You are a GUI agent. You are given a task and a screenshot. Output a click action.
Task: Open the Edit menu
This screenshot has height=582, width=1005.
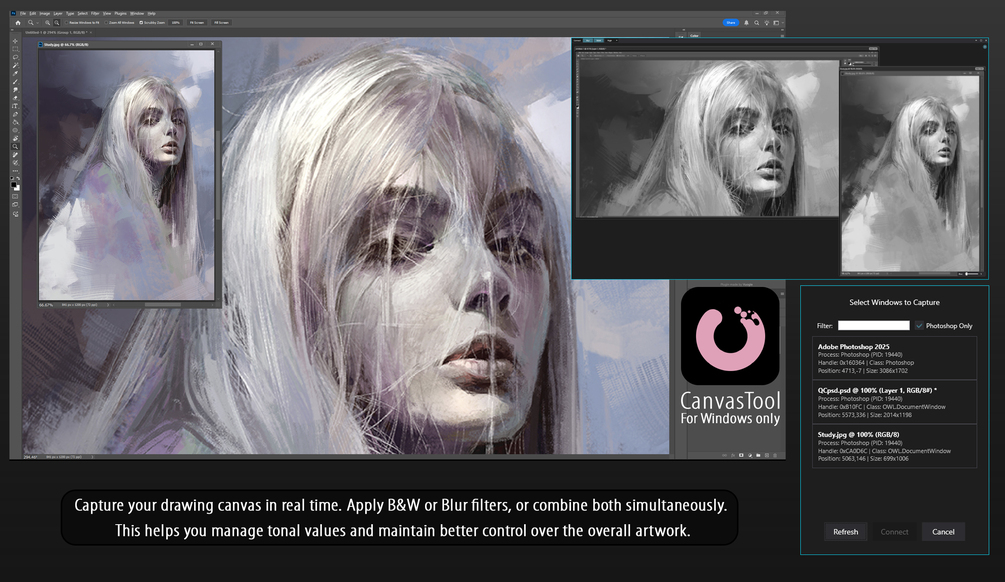click(33, 13)
